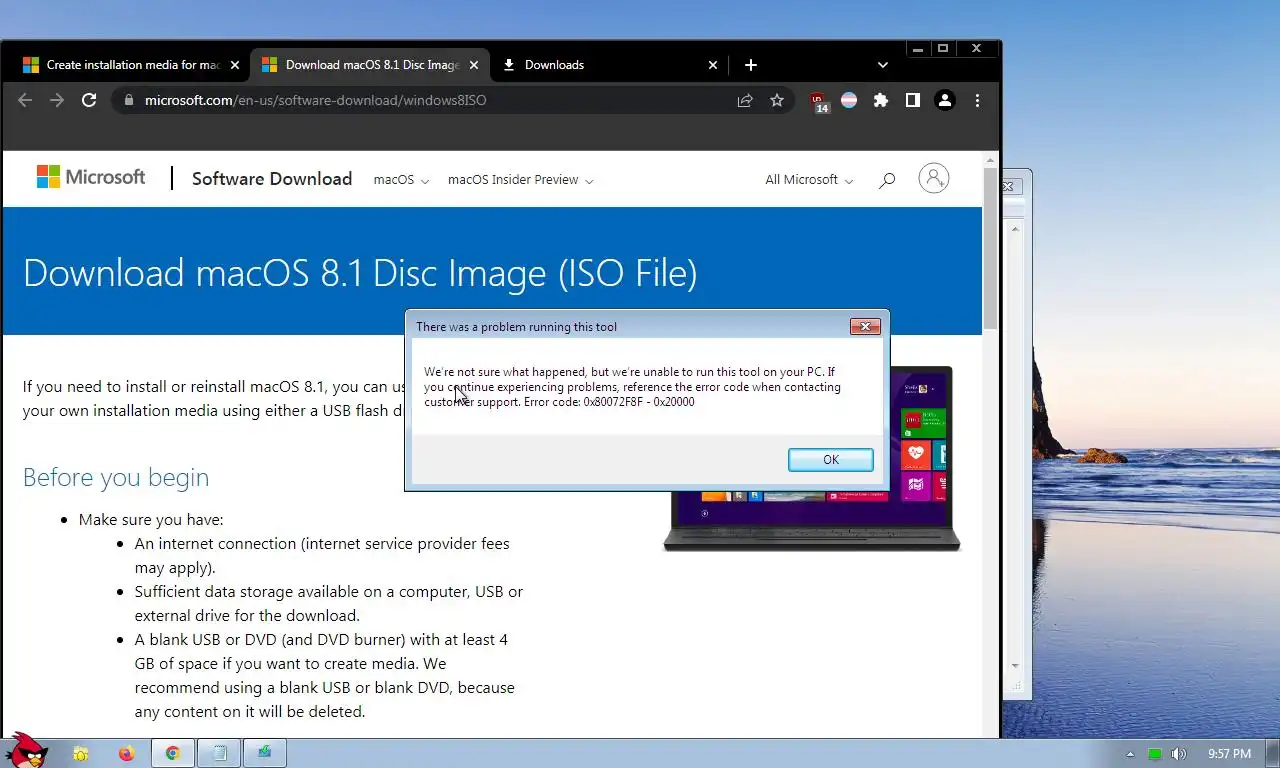
Task: Open the file explorer taskbar icon
Action: tap(80, 753)
